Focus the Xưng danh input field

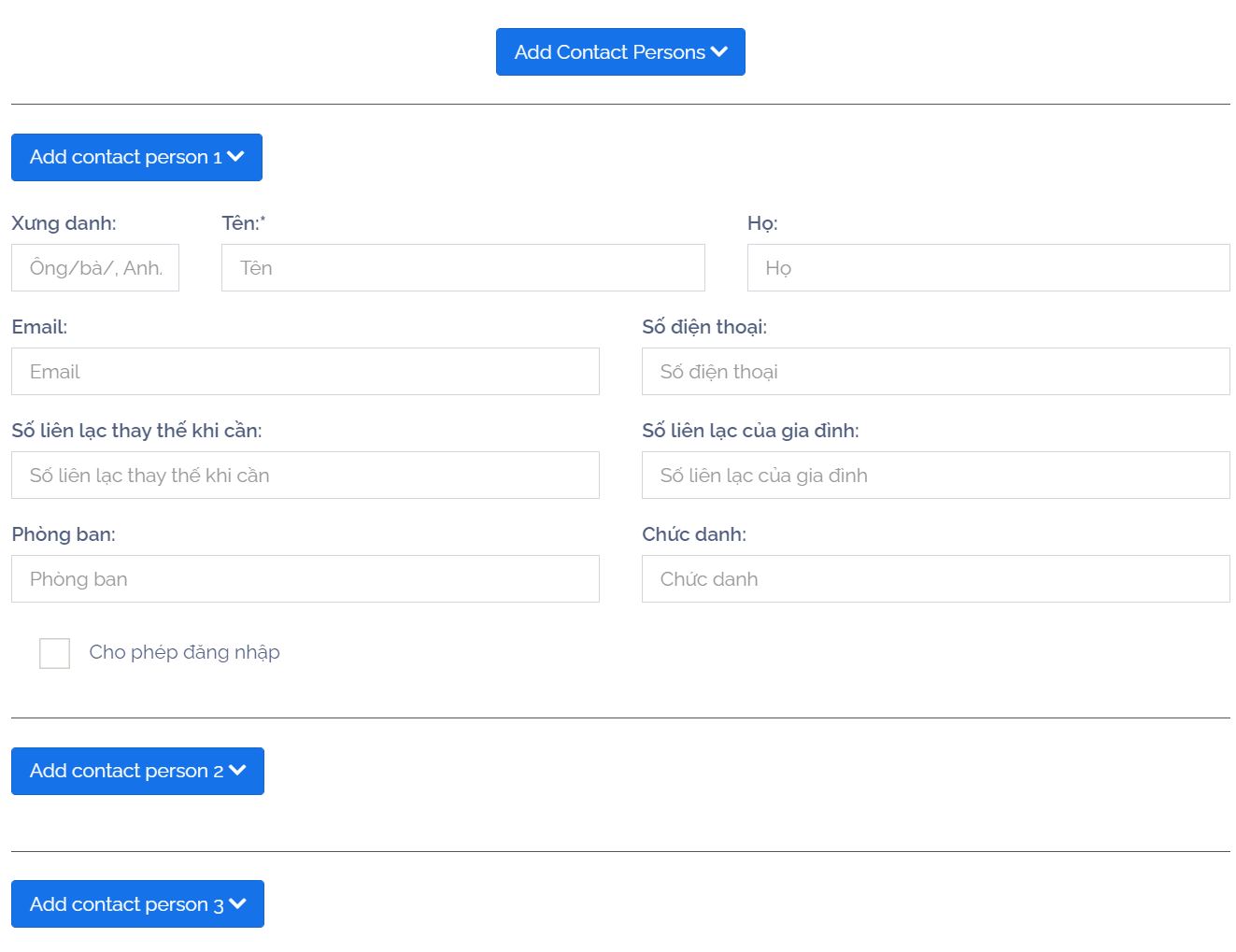pyautogui.click(x=95, y=268)
